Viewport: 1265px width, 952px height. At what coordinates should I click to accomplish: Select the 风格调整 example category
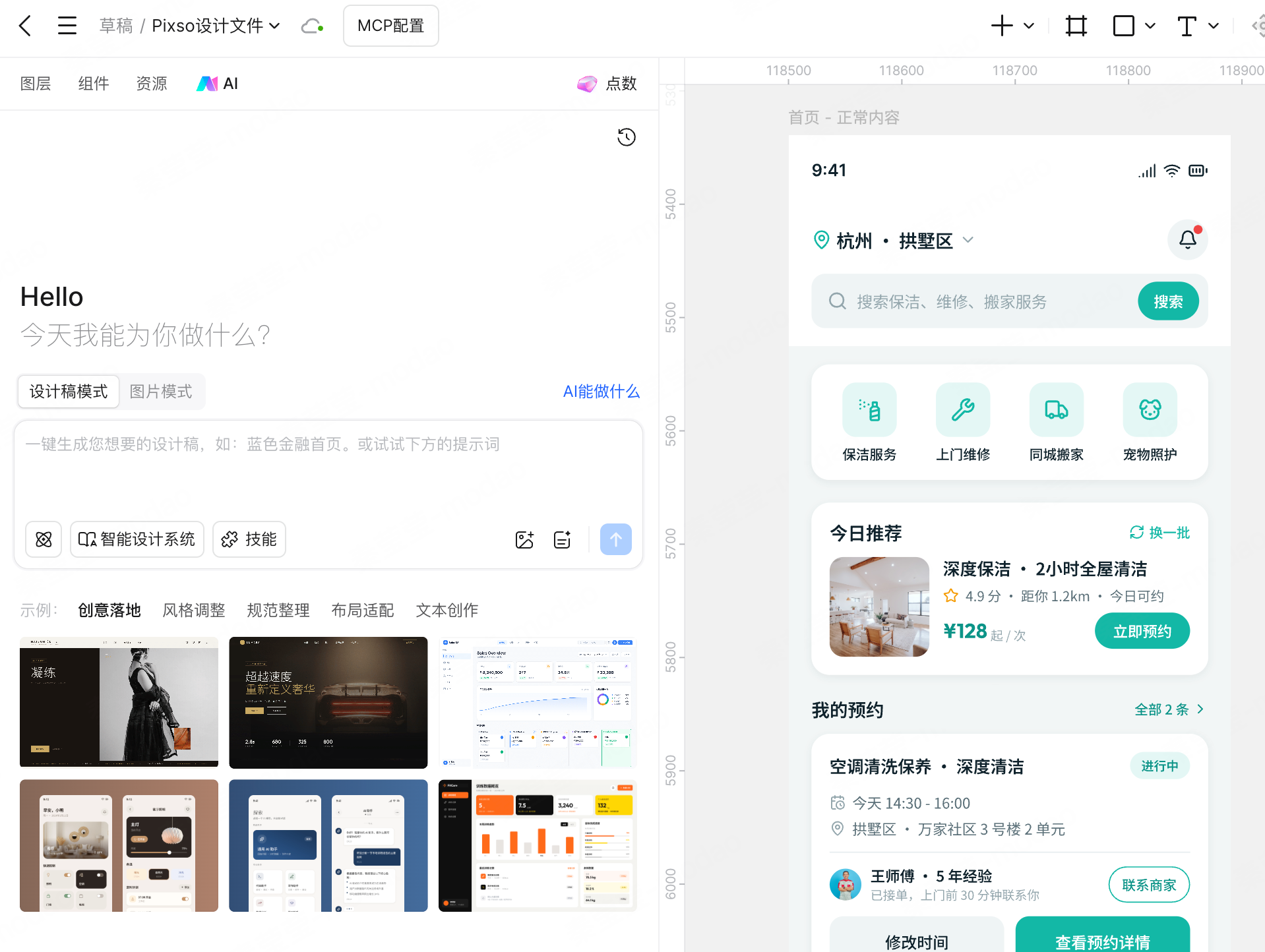click(194, 610)
